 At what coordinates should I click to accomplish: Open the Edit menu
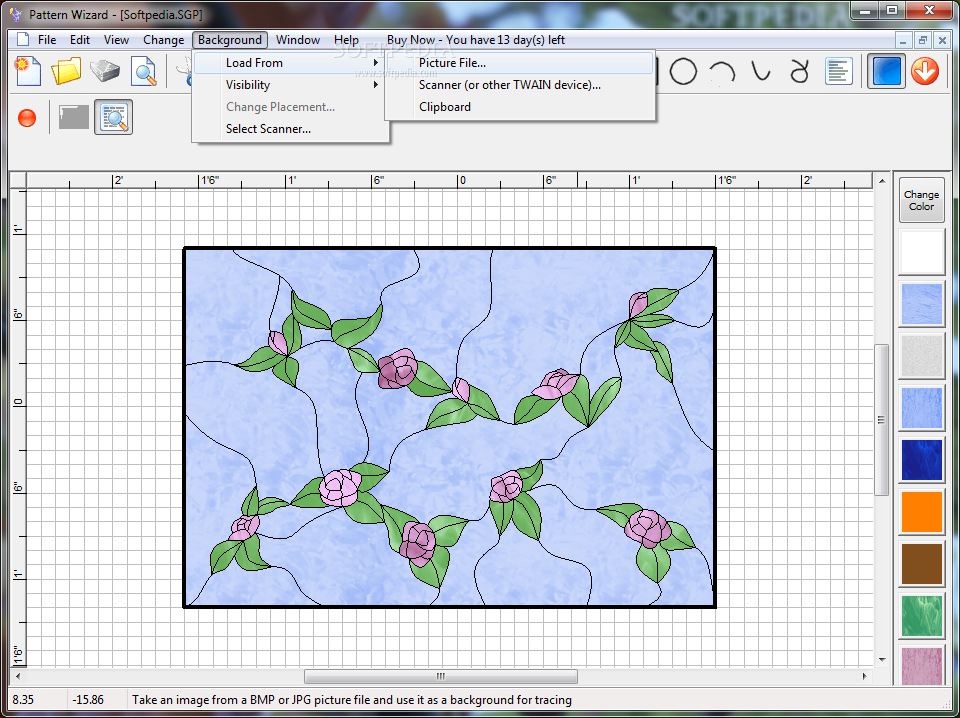pos(80,40)
